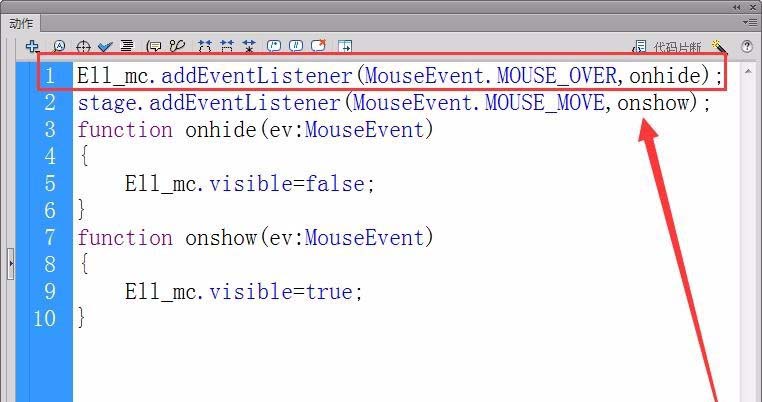Place cursor in 'MOUSE_MOVE' on line 2
The width and height of the screenshot is (762, 402).
point(545,103)
